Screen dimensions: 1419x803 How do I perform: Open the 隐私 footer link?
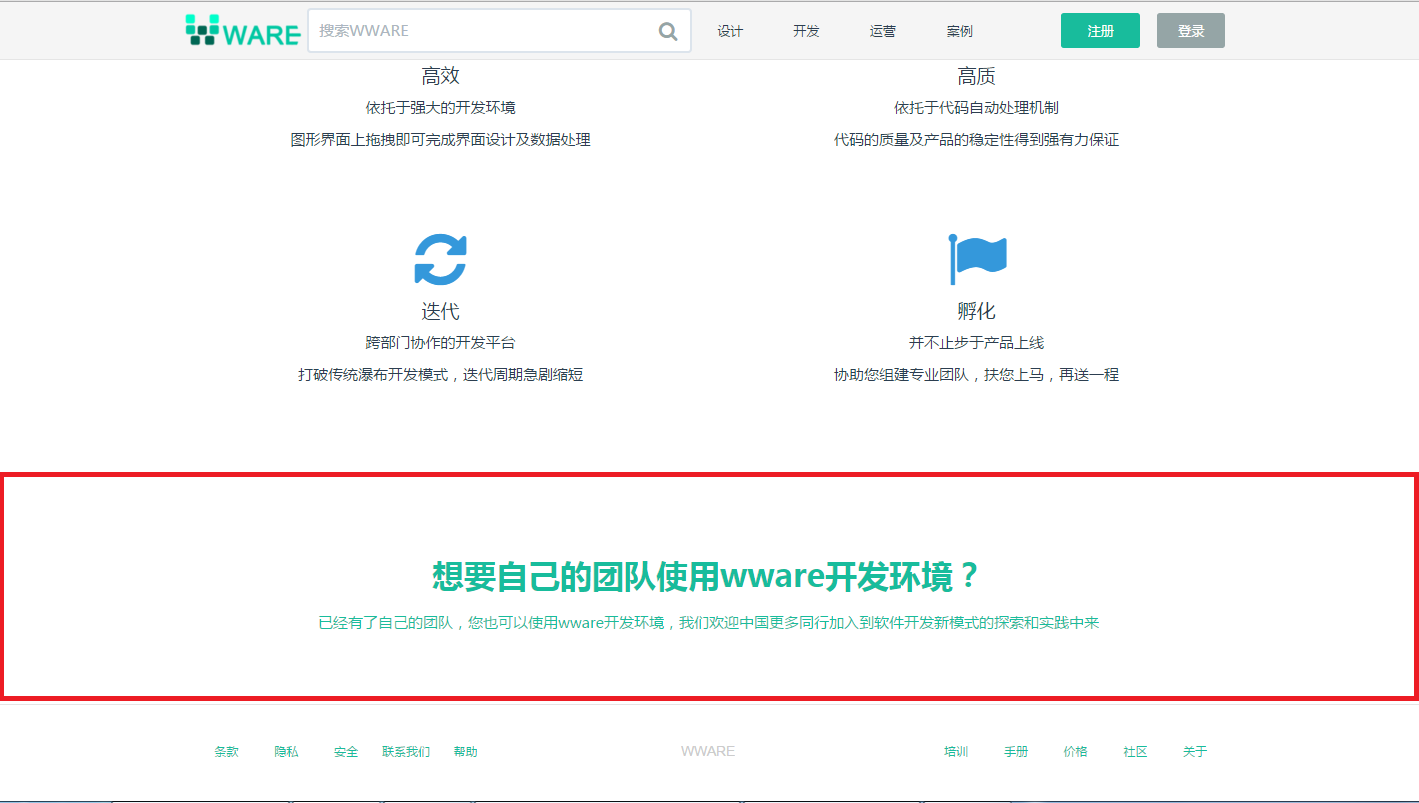click(x=286, y=752)
